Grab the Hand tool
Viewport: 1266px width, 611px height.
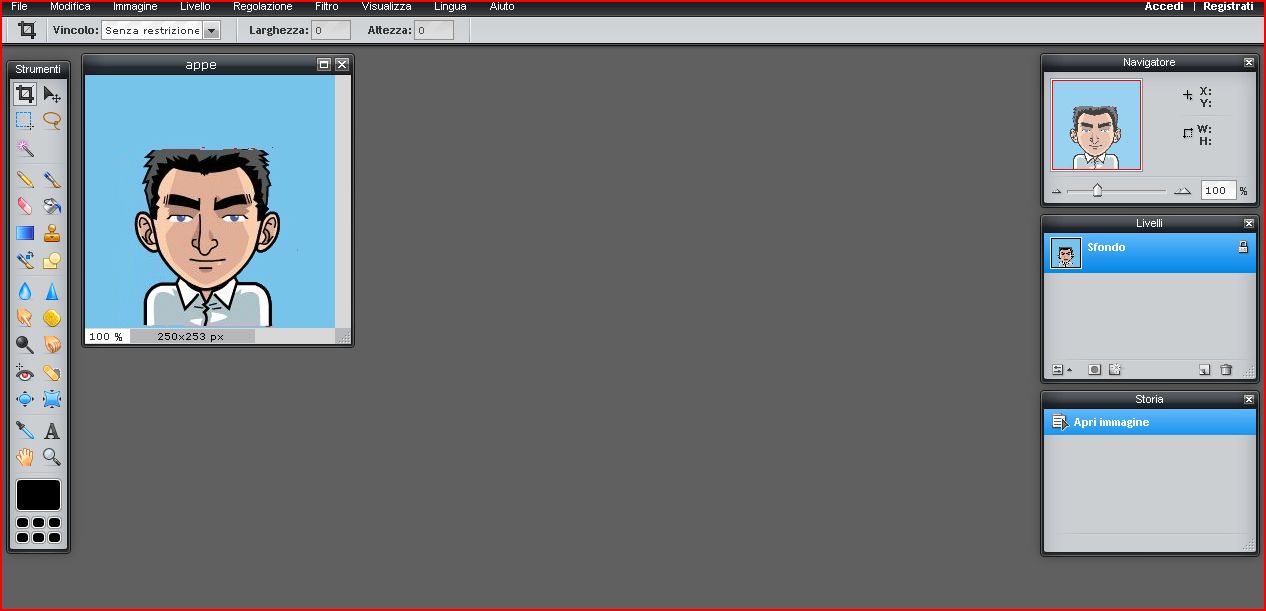tap(24, 456)
